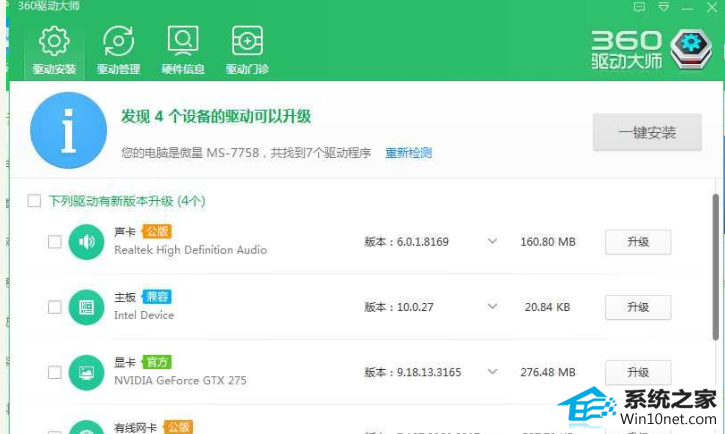Open the 驱动安装 gear icon tab
The width and height of the screenshot is (725, 434).
(x=54, y=41)
